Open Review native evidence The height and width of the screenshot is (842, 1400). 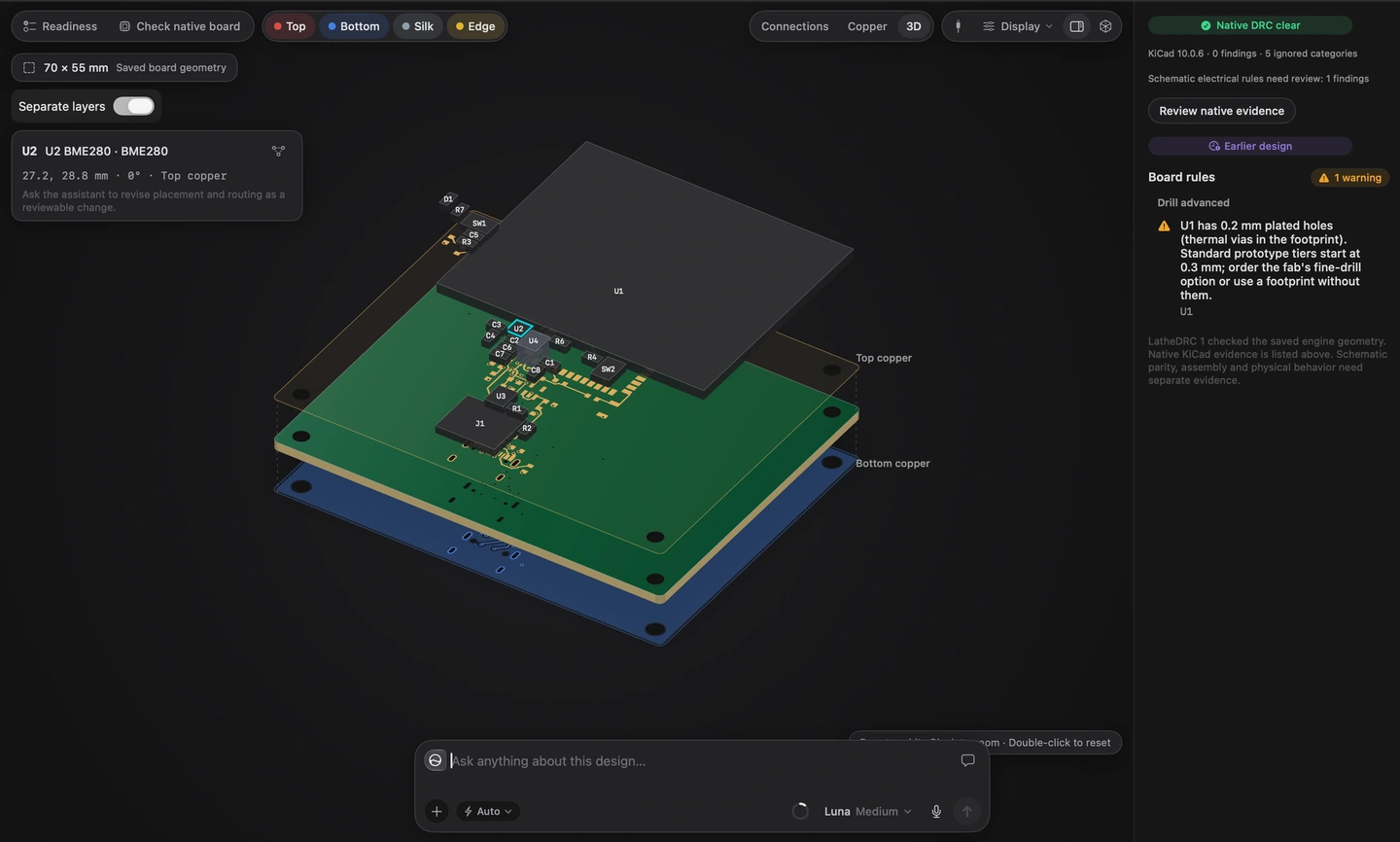pyautogui.click(x=1221, y=111)
